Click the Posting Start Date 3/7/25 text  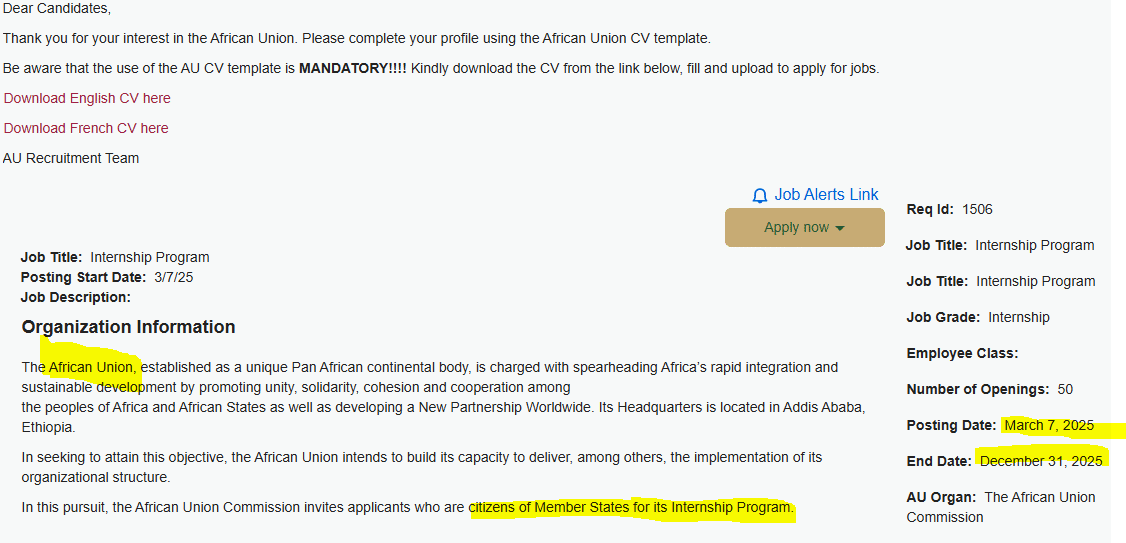pos(174,277)
